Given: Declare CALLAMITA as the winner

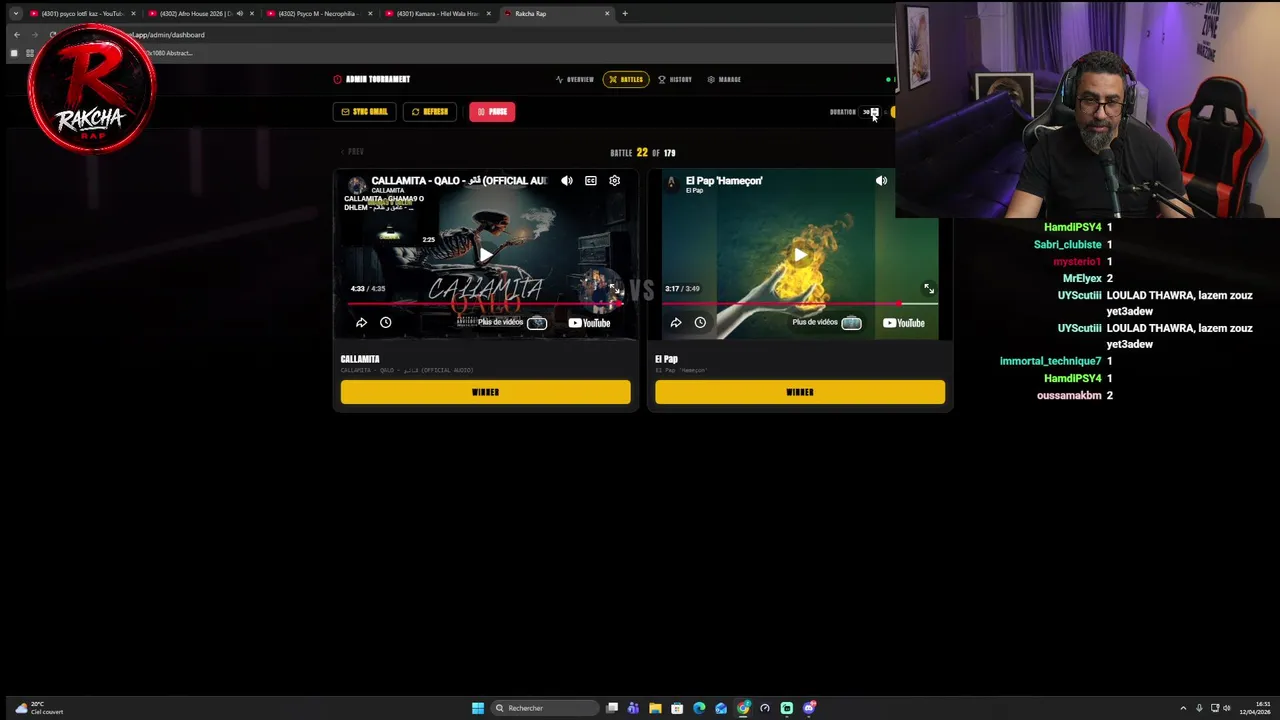Looking at the screenshot, I should (x=485, y=392).
